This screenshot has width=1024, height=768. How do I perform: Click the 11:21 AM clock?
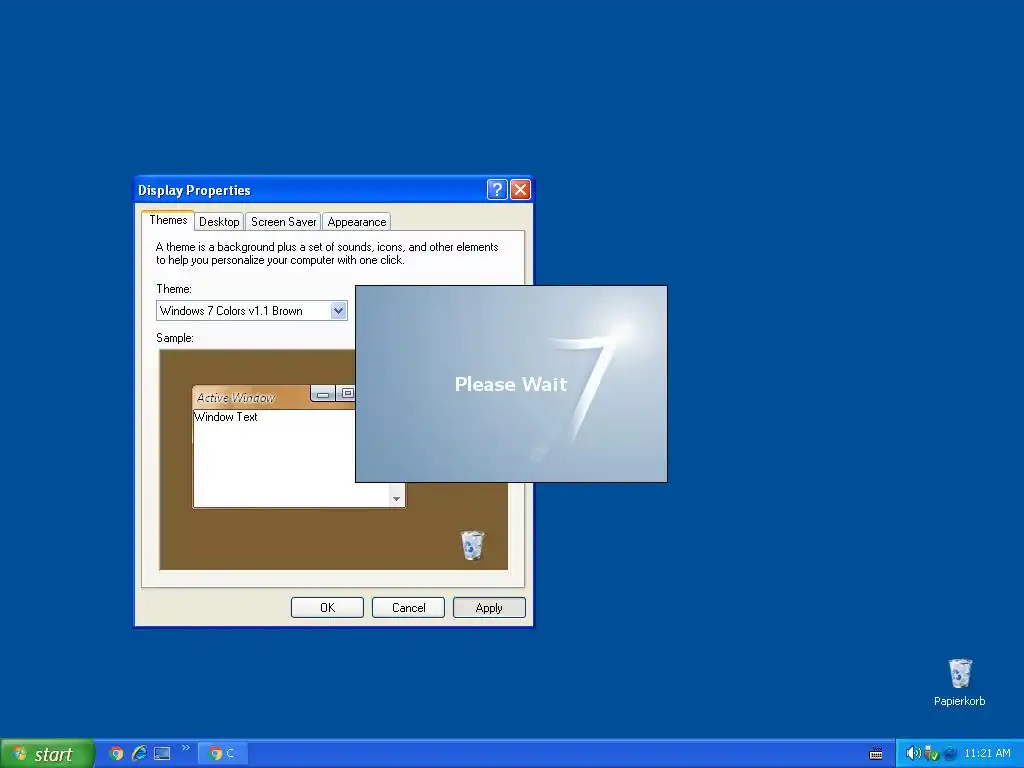[987, 754]
